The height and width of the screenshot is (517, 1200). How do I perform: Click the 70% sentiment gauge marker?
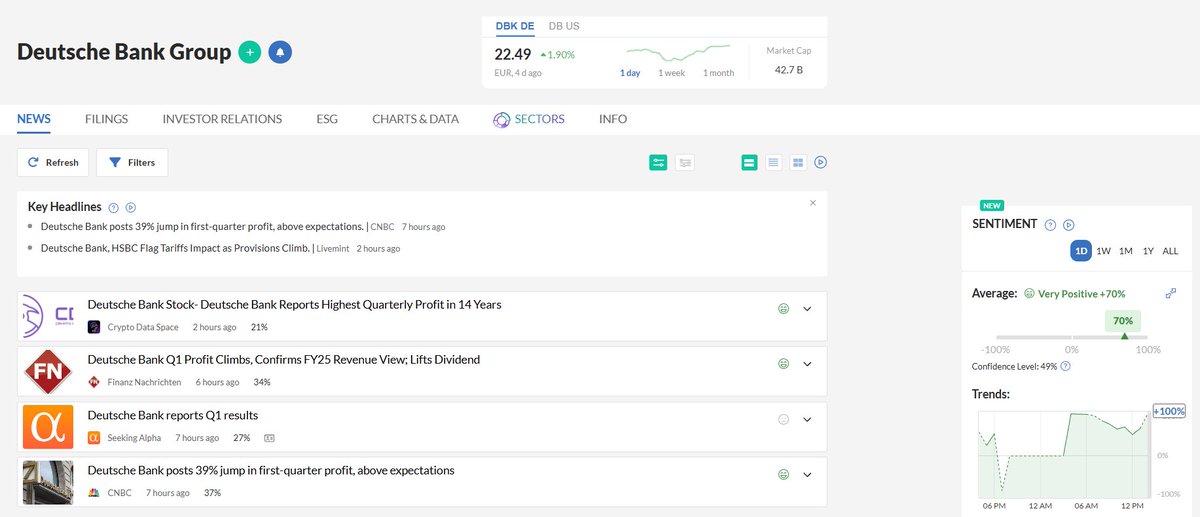1123,322
